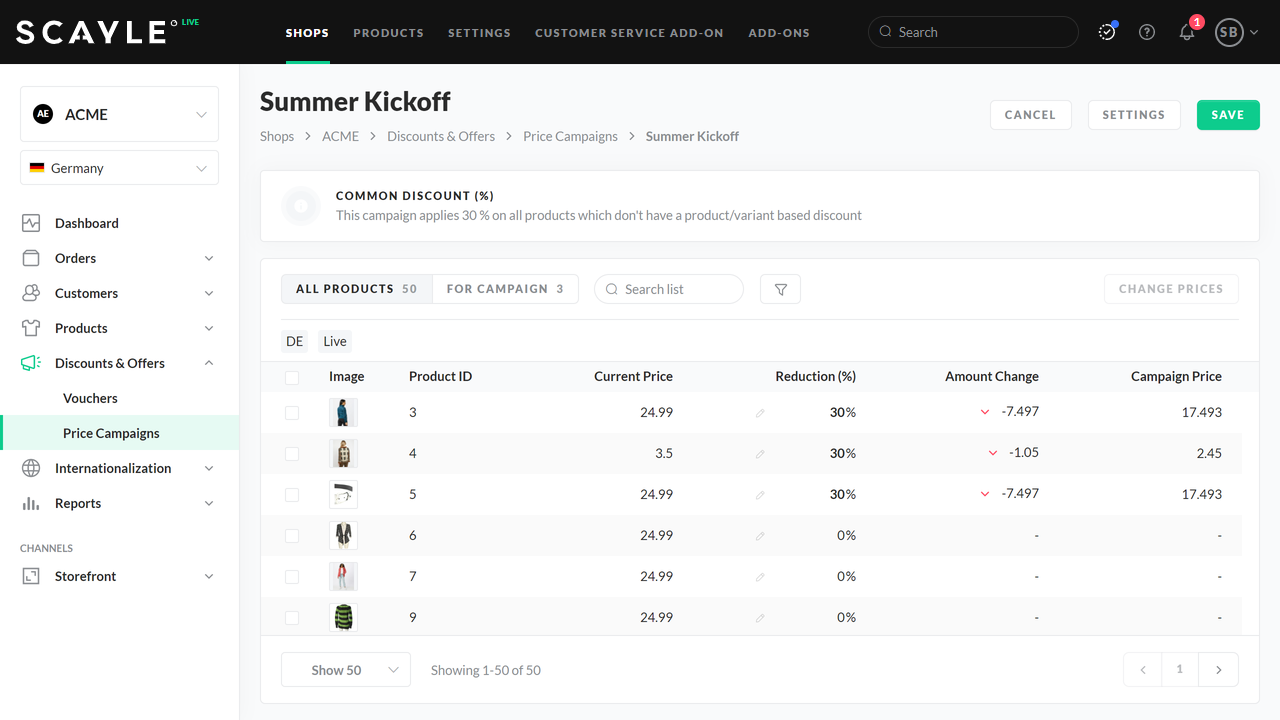Open product 9 striped sweater thumbnail
Image resolution: width=1280 pixels, height=720 pixels.
point(343,617)
